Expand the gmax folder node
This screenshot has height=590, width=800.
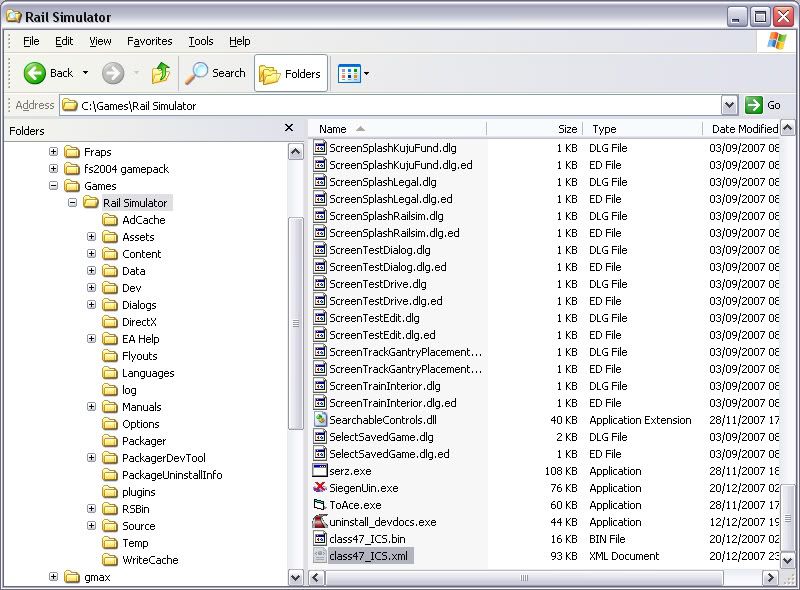click(x=53, y=577)
